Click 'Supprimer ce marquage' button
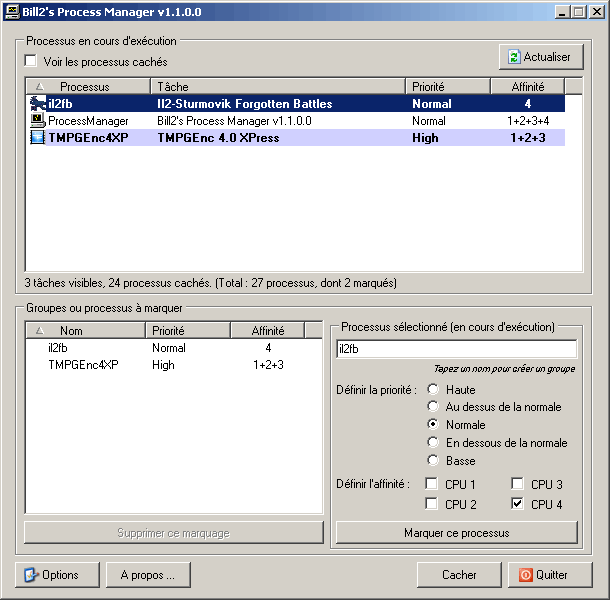 coord(174,533)
